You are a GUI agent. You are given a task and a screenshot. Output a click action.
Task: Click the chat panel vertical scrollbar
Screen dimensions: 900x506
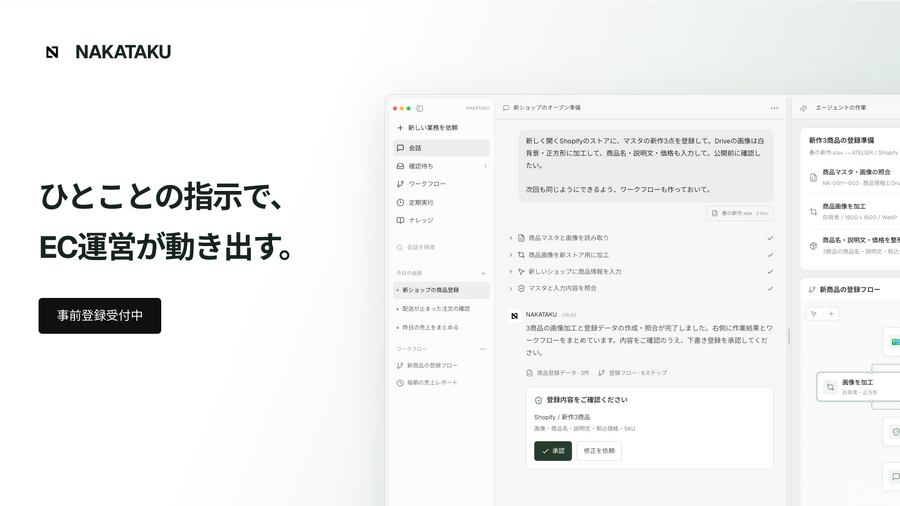[789, 337]
